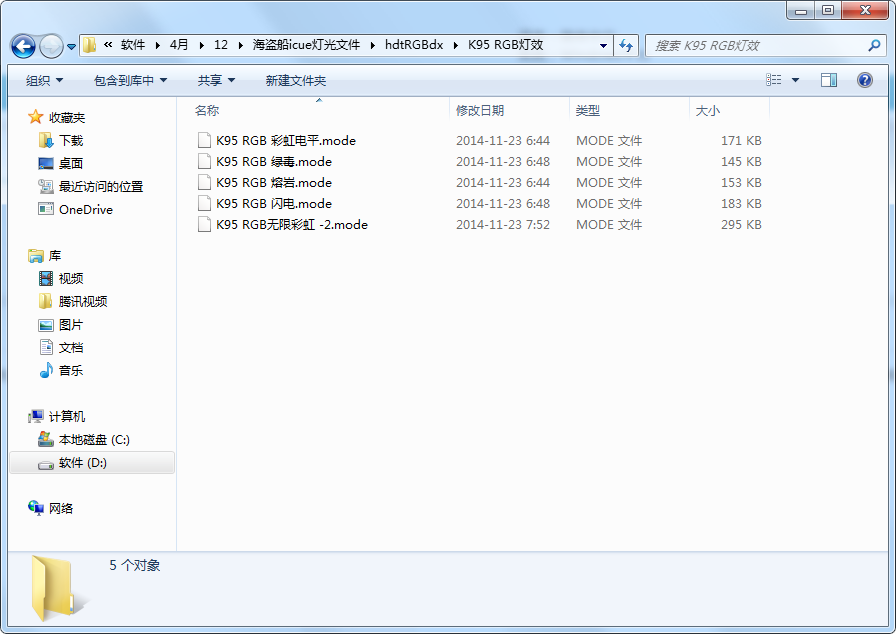Open the 共享 menu

(216, 81)
